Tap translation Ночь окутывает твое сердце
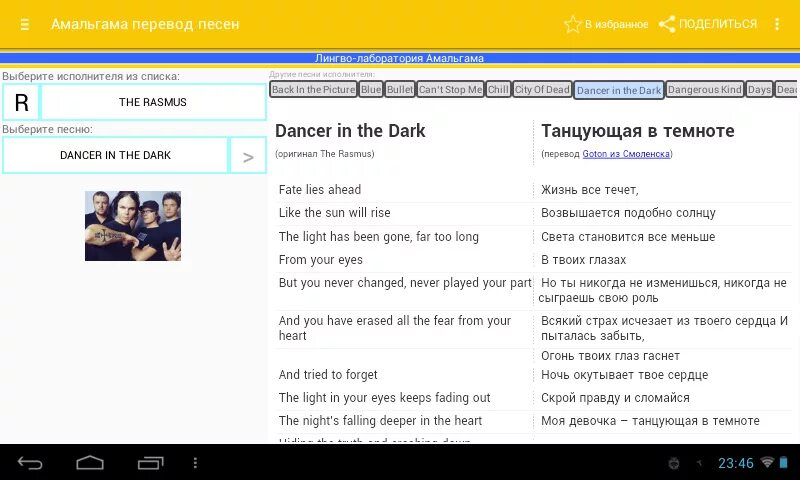 pyautogui.click(x=624, y=374)
